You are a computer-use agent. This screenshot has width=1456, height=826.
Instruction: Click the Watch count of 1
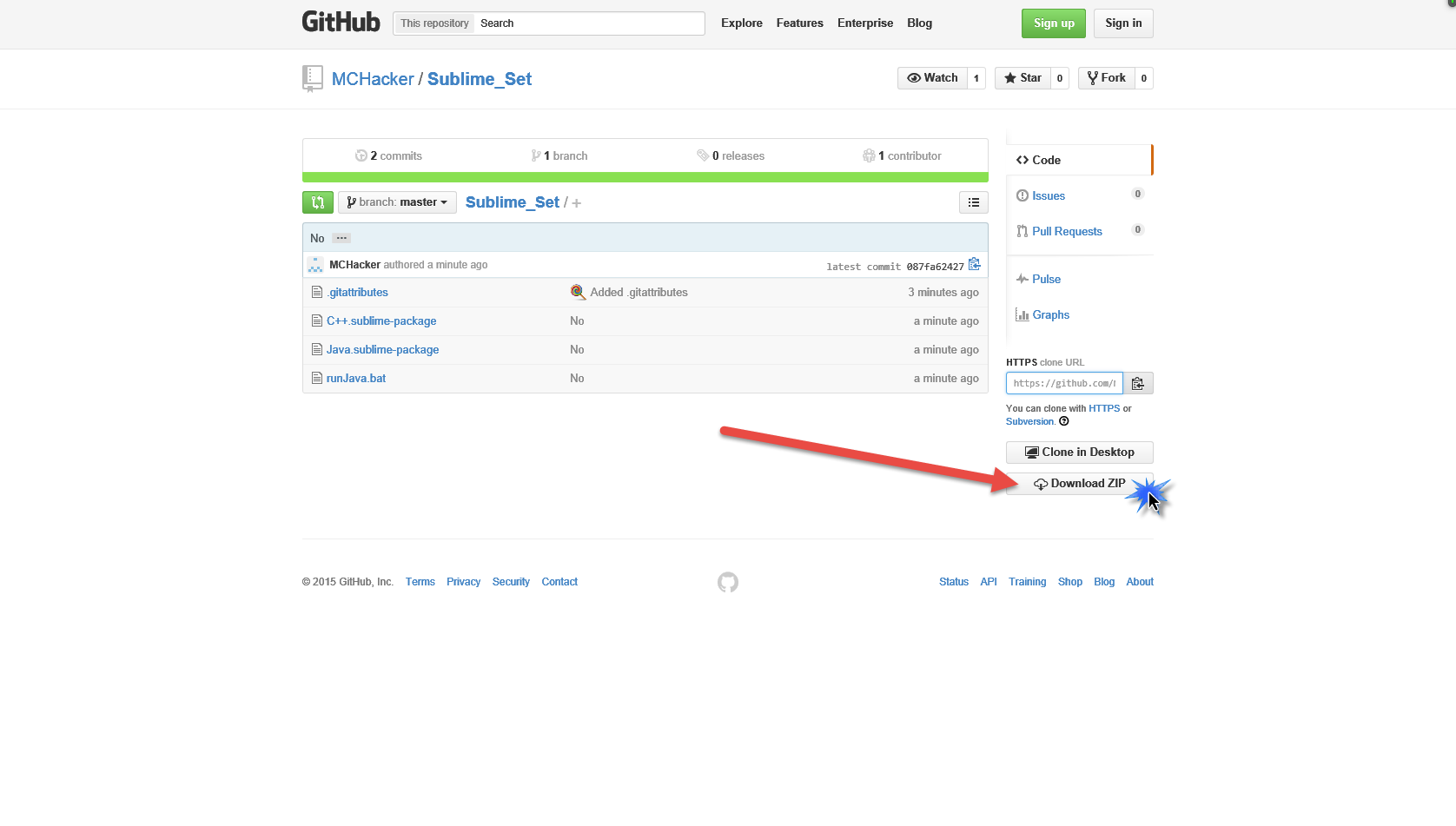click(976, 78)
